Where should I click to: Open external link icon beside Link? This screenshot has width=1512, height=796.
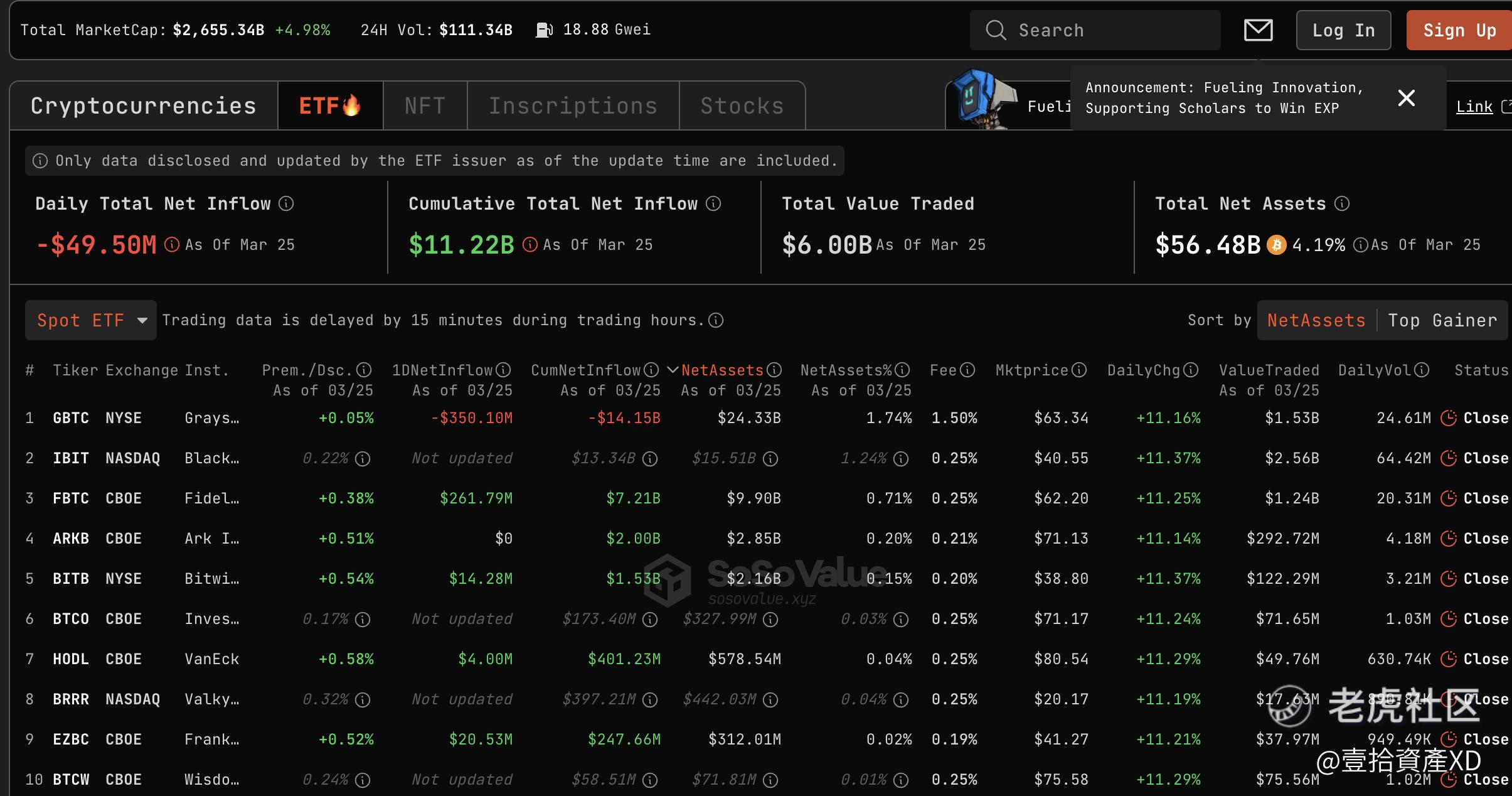1506,107
